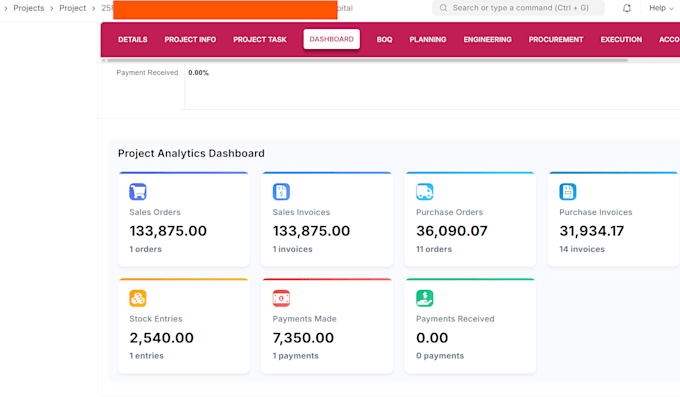Screen dimensions: 680x397
Task: Open the notifications bell
Action: [627, 8]
